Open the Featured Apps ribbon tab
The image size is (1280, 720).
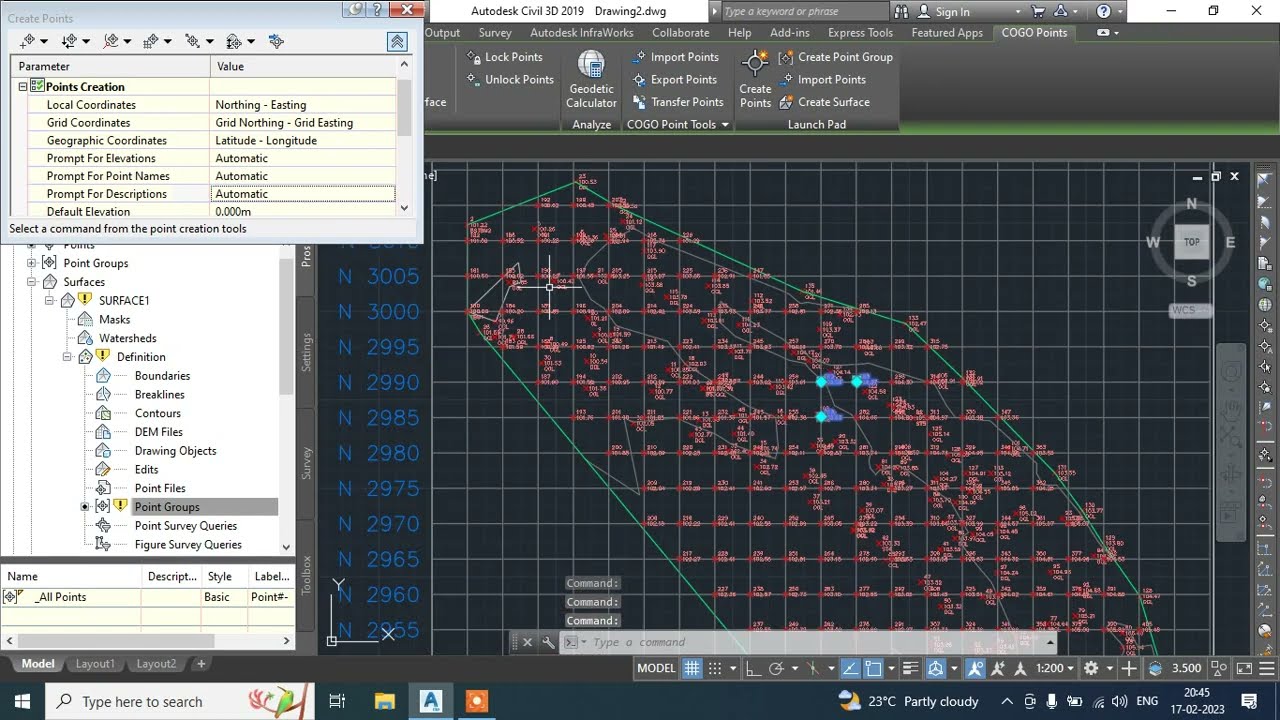coord(947,32)
